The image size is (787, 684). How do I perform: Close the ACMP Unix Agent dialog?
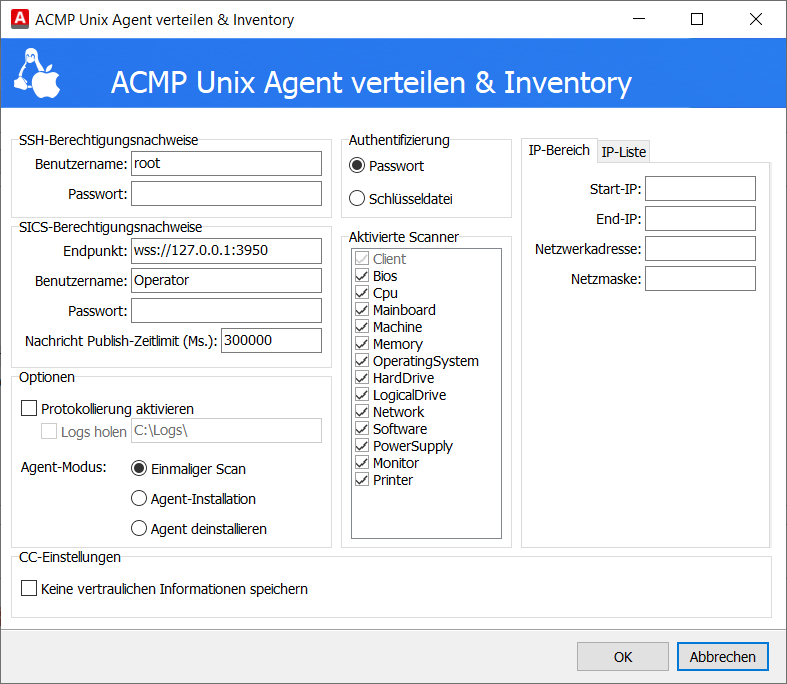tap(755, 19)
